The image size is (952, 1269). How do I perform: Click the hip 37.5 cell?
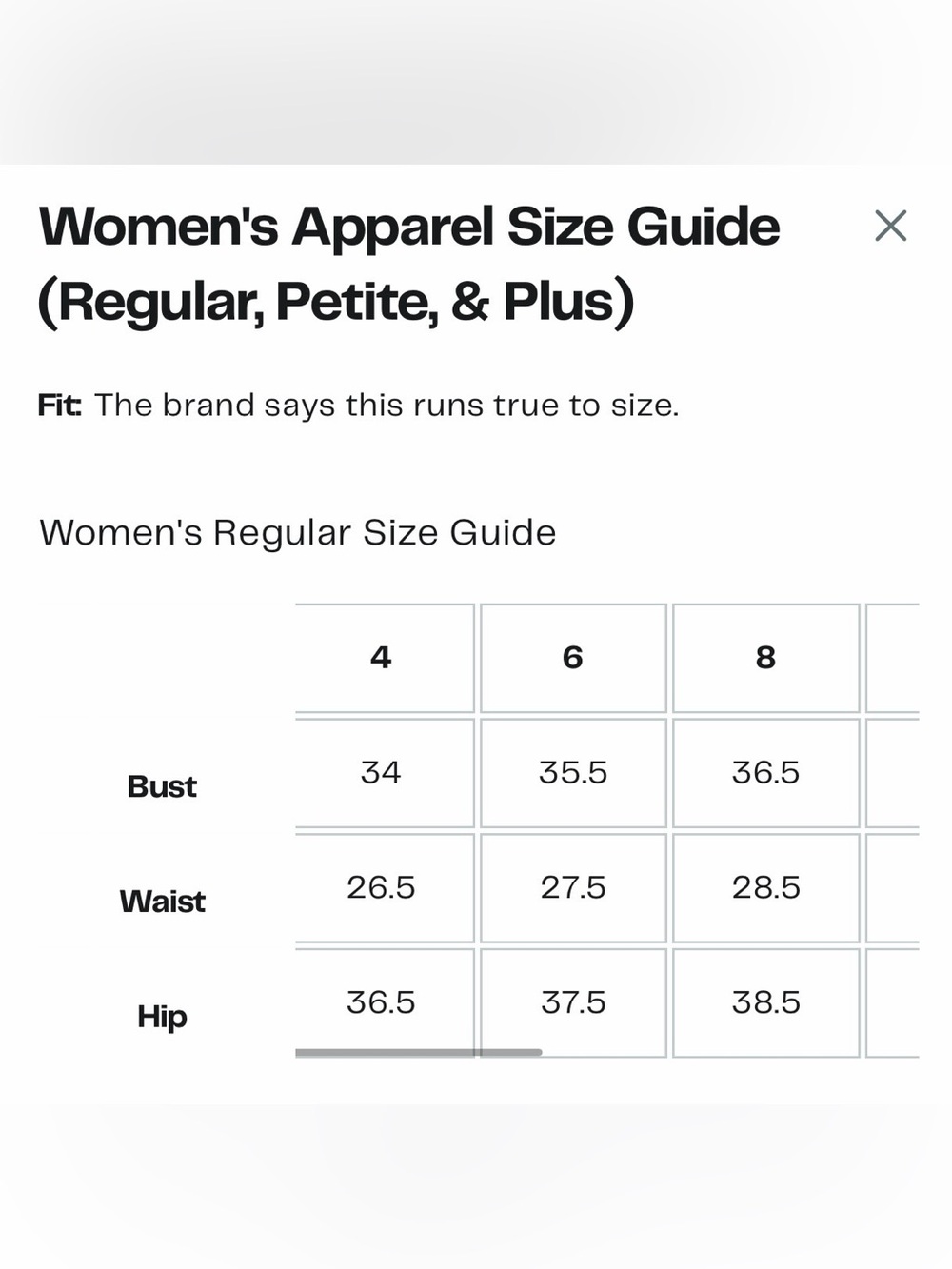click(x=573, y=1002)
